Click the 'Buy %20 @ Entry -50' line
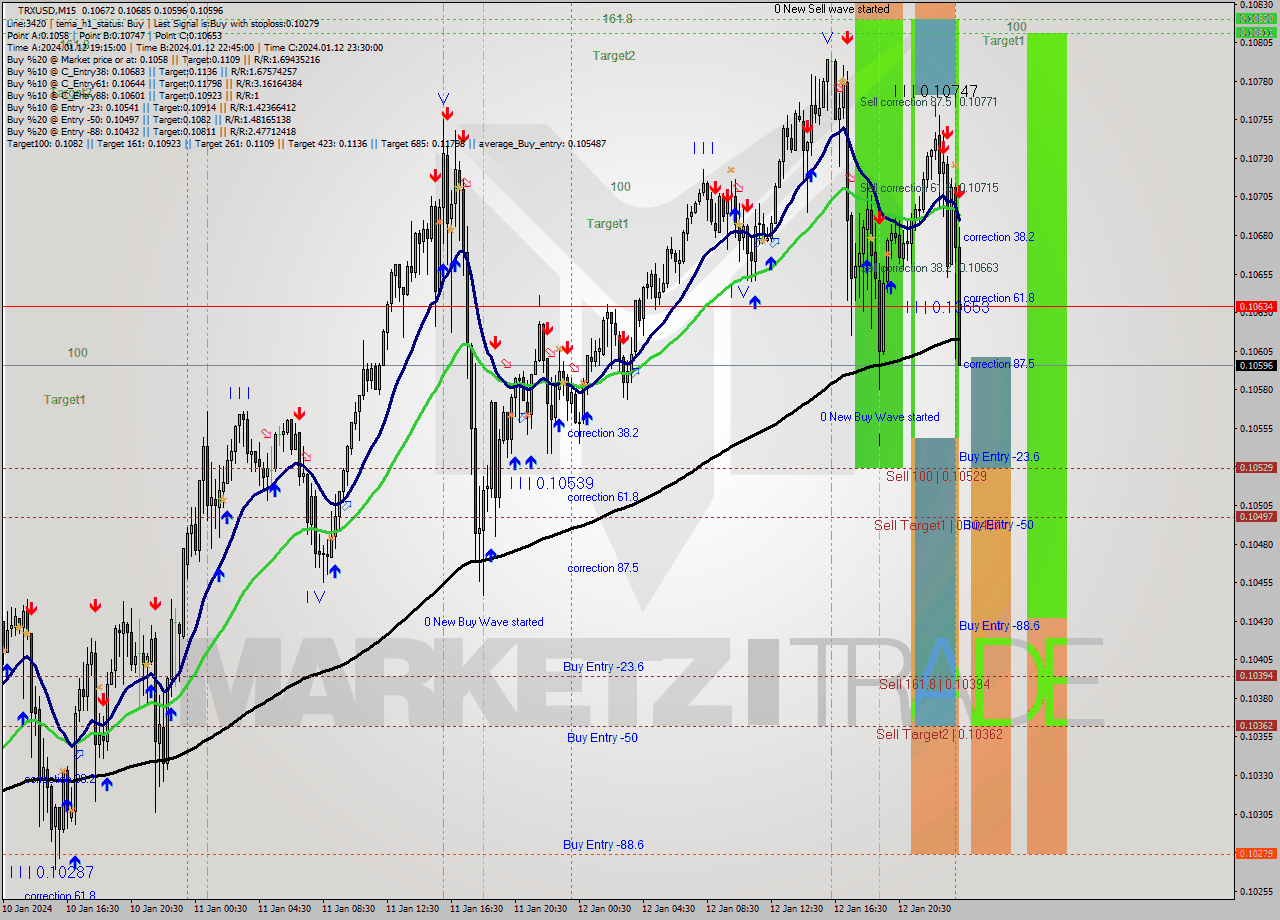Image resolution: width=1280 pixels, height=920 pixels. [148, 119]
